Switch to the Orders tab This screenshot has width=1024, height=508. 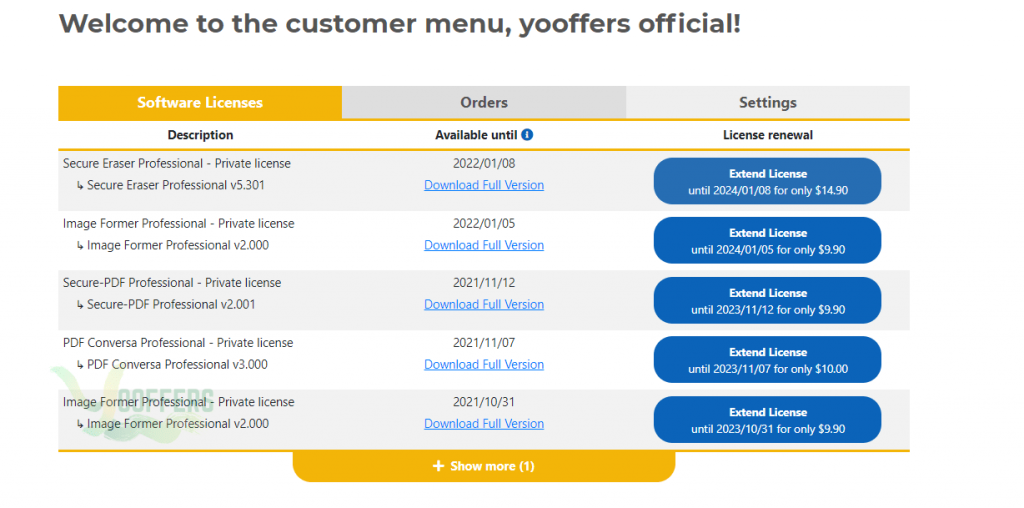point(484,103)
